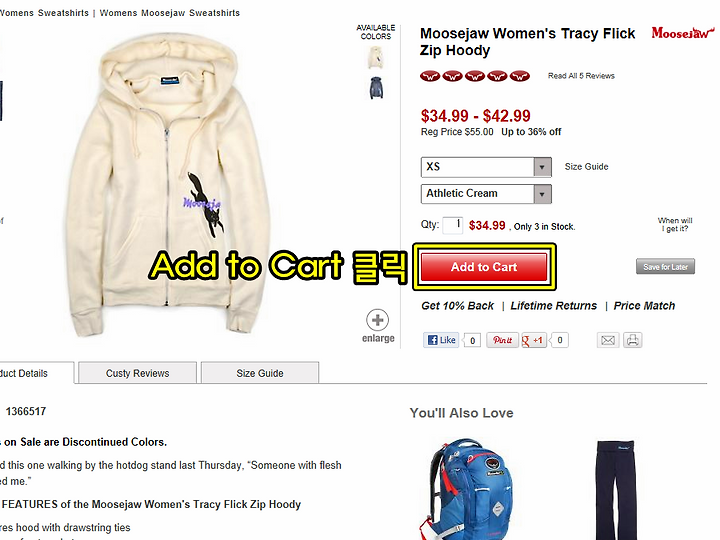Click the Google +1 button
This screenshot has width=720, height=540.
[x=534, y=340]
